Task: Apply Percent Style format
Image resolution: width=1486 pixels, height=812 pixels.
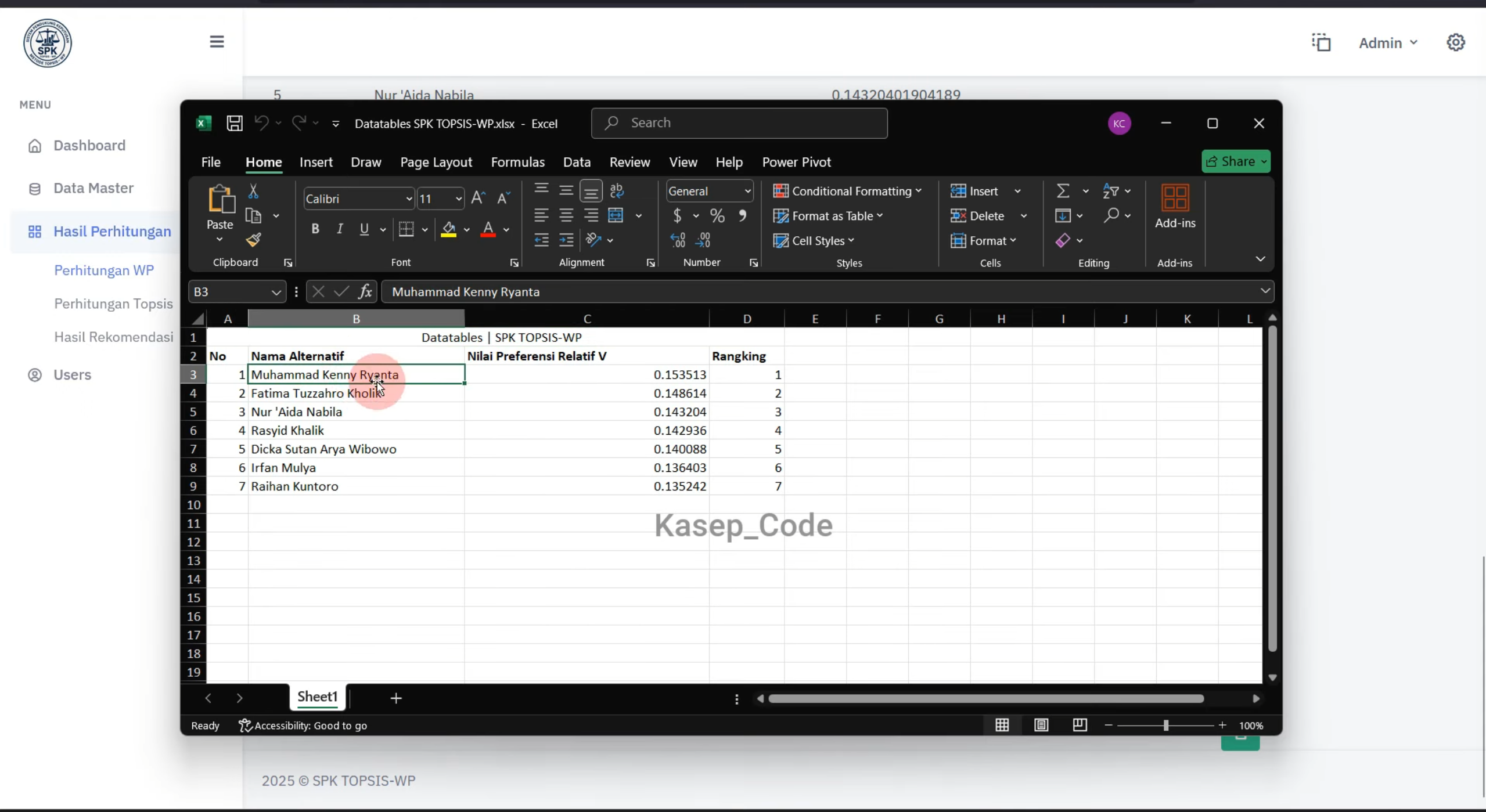Action: pos(717,216)
